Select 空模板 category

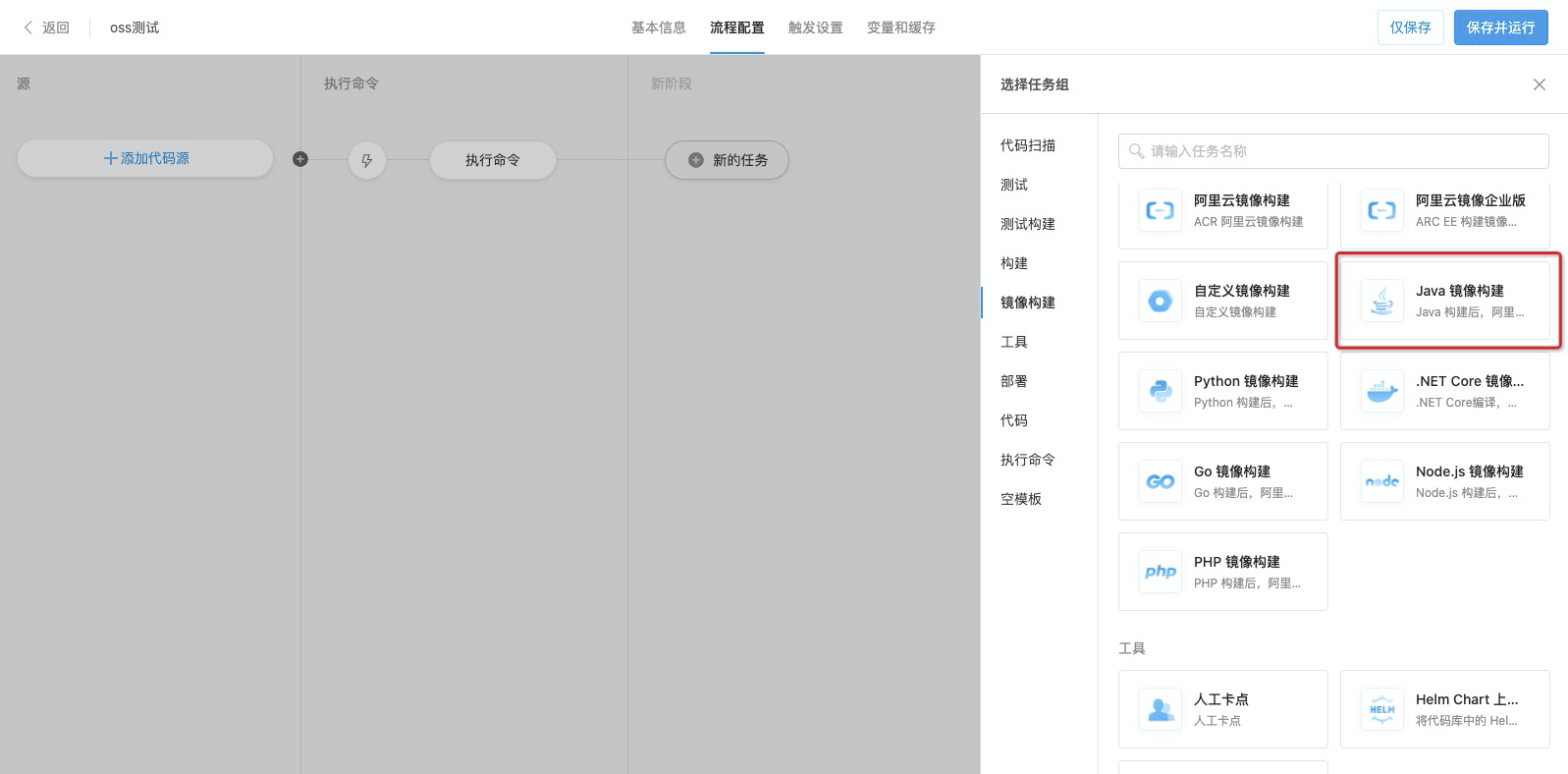[1021, 499]
